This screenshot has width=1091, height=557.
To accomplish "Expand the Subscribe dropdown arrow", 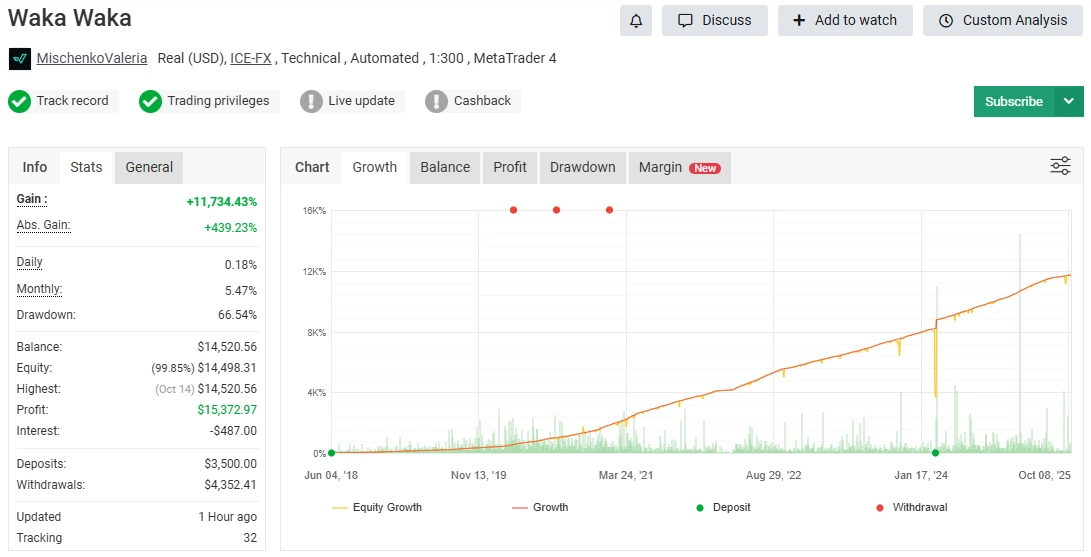I will coord(1069,101).
